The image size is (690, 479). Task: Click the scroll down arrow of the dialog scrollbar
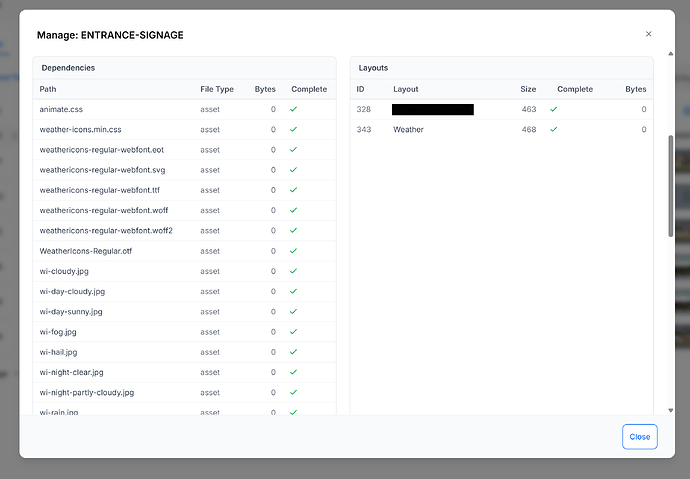pos(671,410)
